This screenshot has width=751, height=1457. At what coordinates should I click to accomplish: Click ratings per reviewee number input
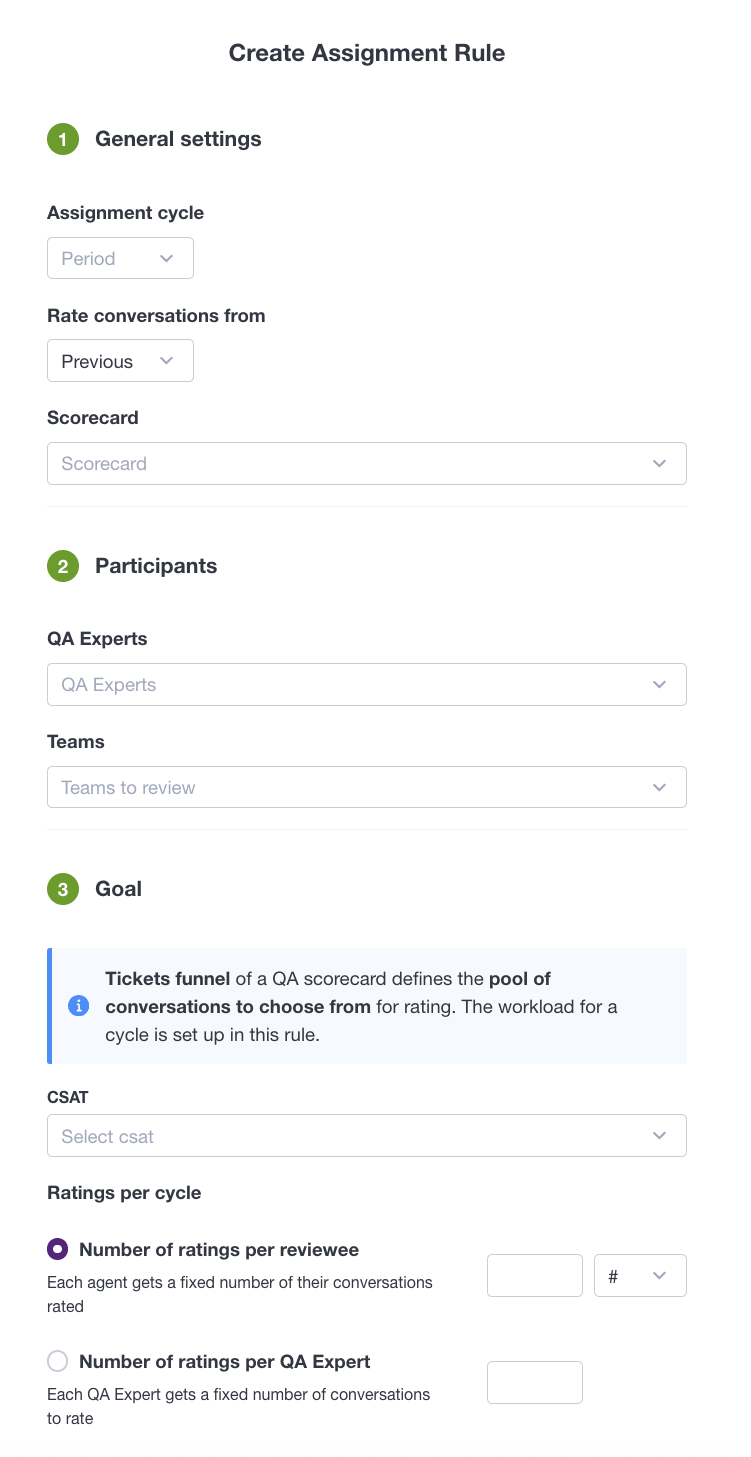pos(535,1276)
